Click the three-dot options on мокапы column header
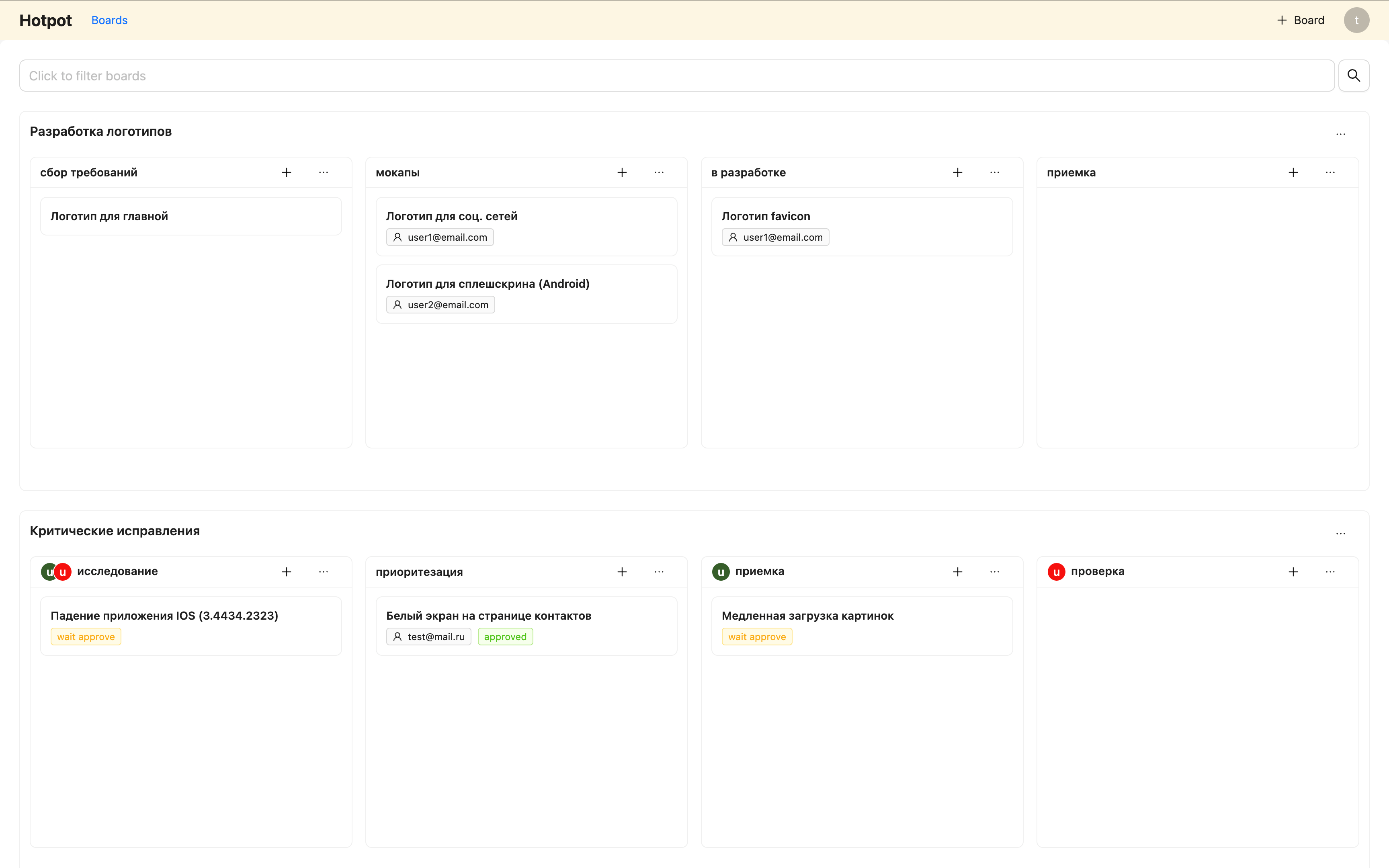 [x=659, y=172]
